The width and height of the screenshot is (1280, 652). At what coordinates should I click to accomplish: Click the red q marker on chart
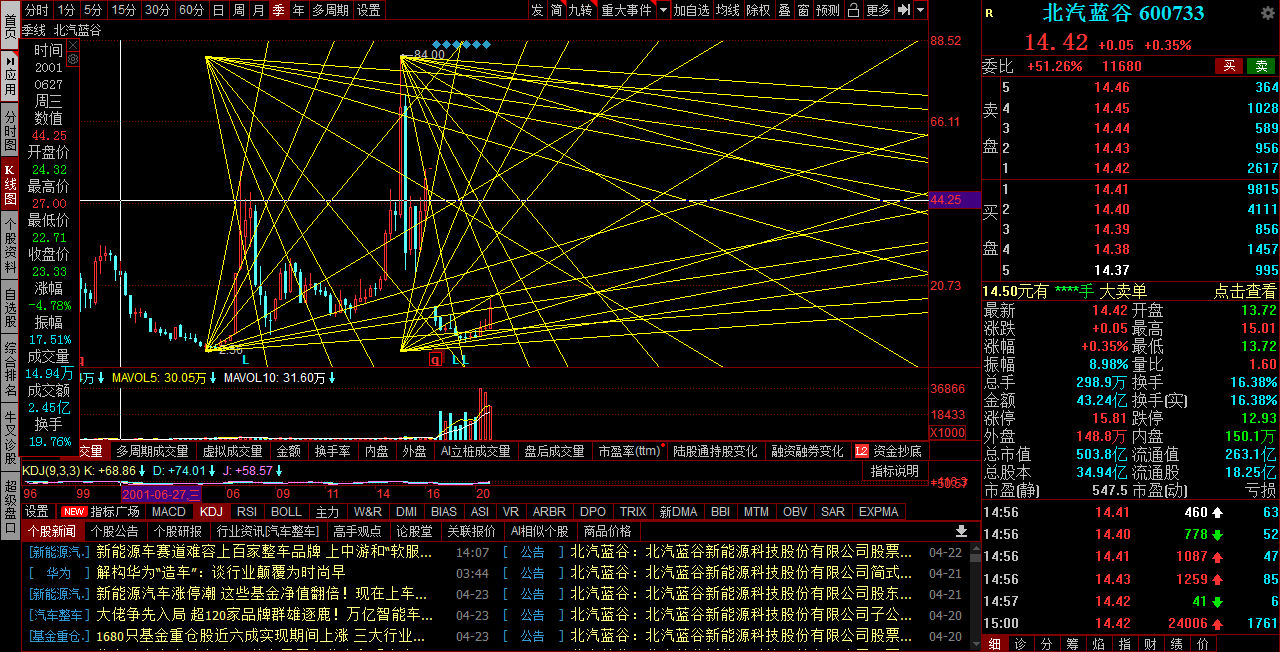point(435,358)
